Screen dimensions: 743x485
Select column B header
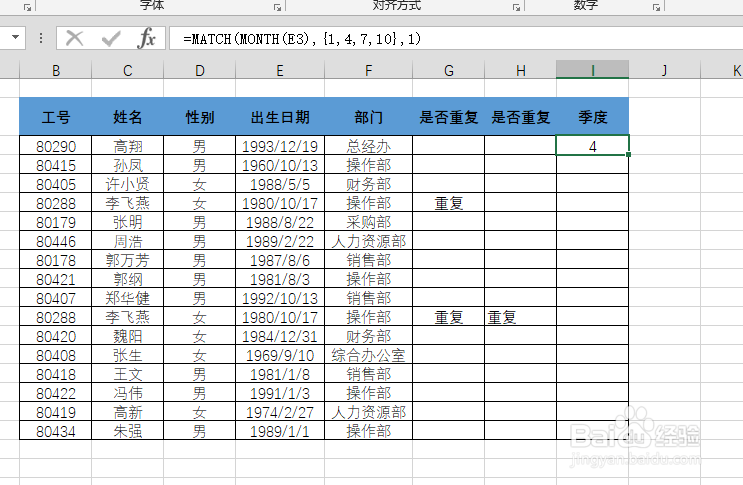(55, 70)
